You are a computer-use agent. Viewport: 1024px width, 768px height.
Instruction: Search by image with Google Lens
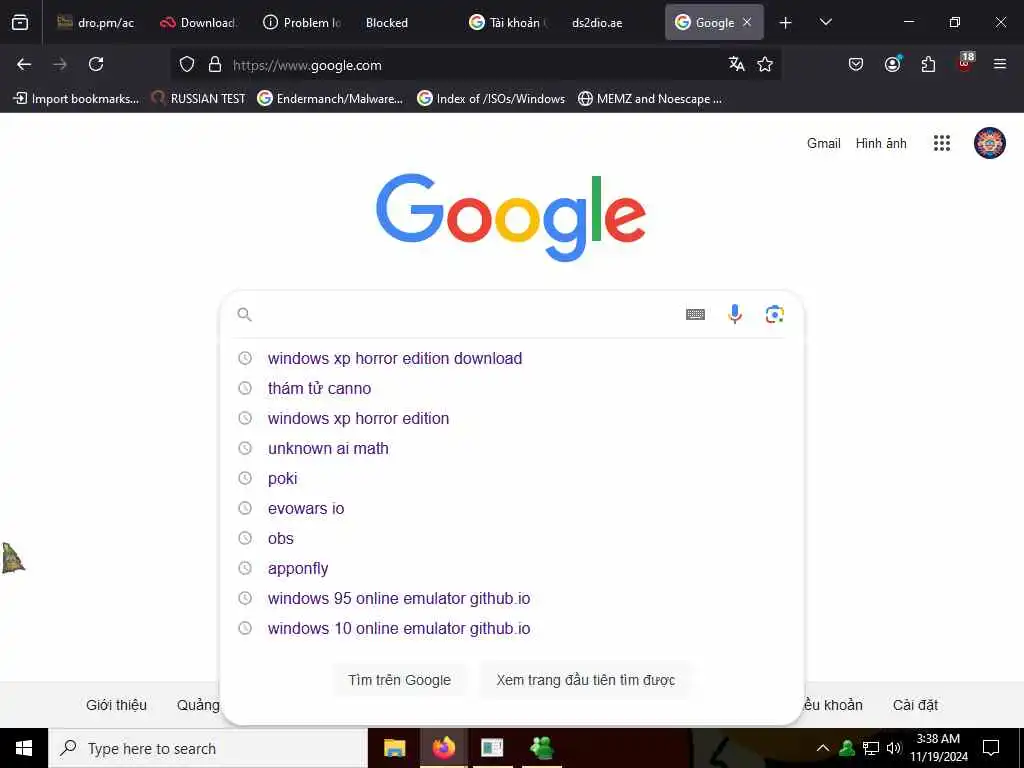(x=775, y=314)
